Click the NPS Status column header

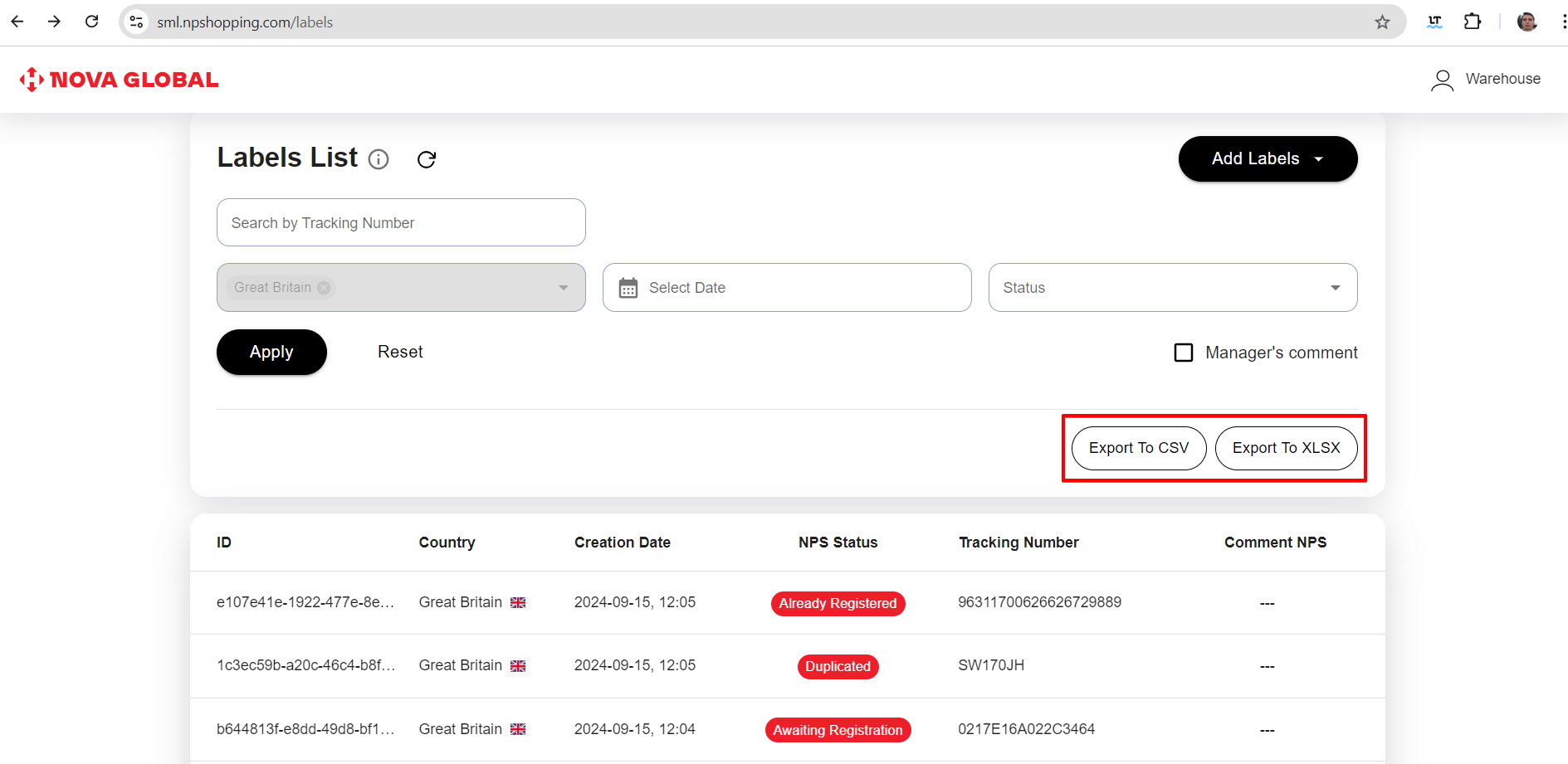click(838, 543)
